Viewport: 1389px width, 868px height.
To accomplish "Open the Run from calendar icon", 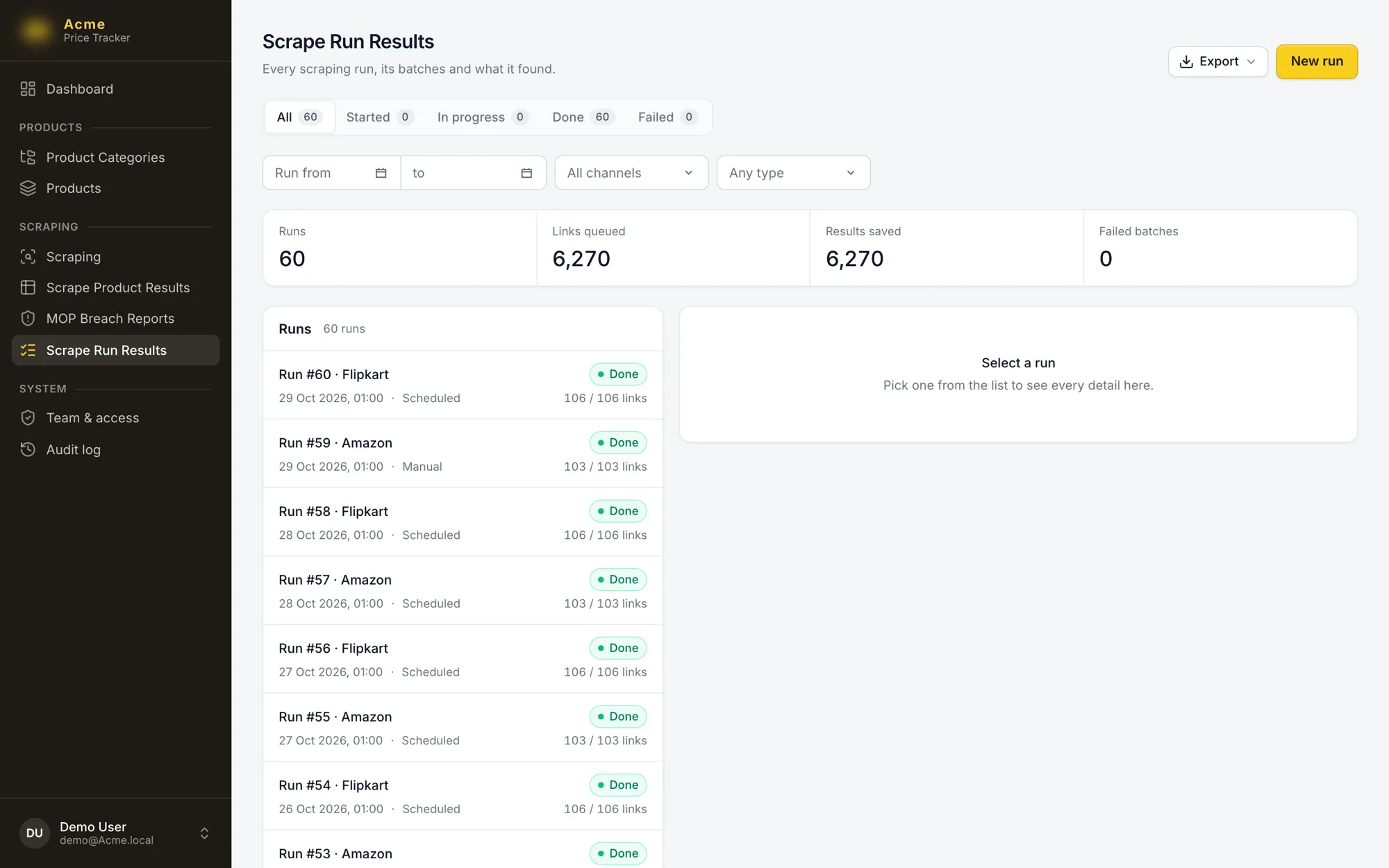I will [x=381, y=173].
